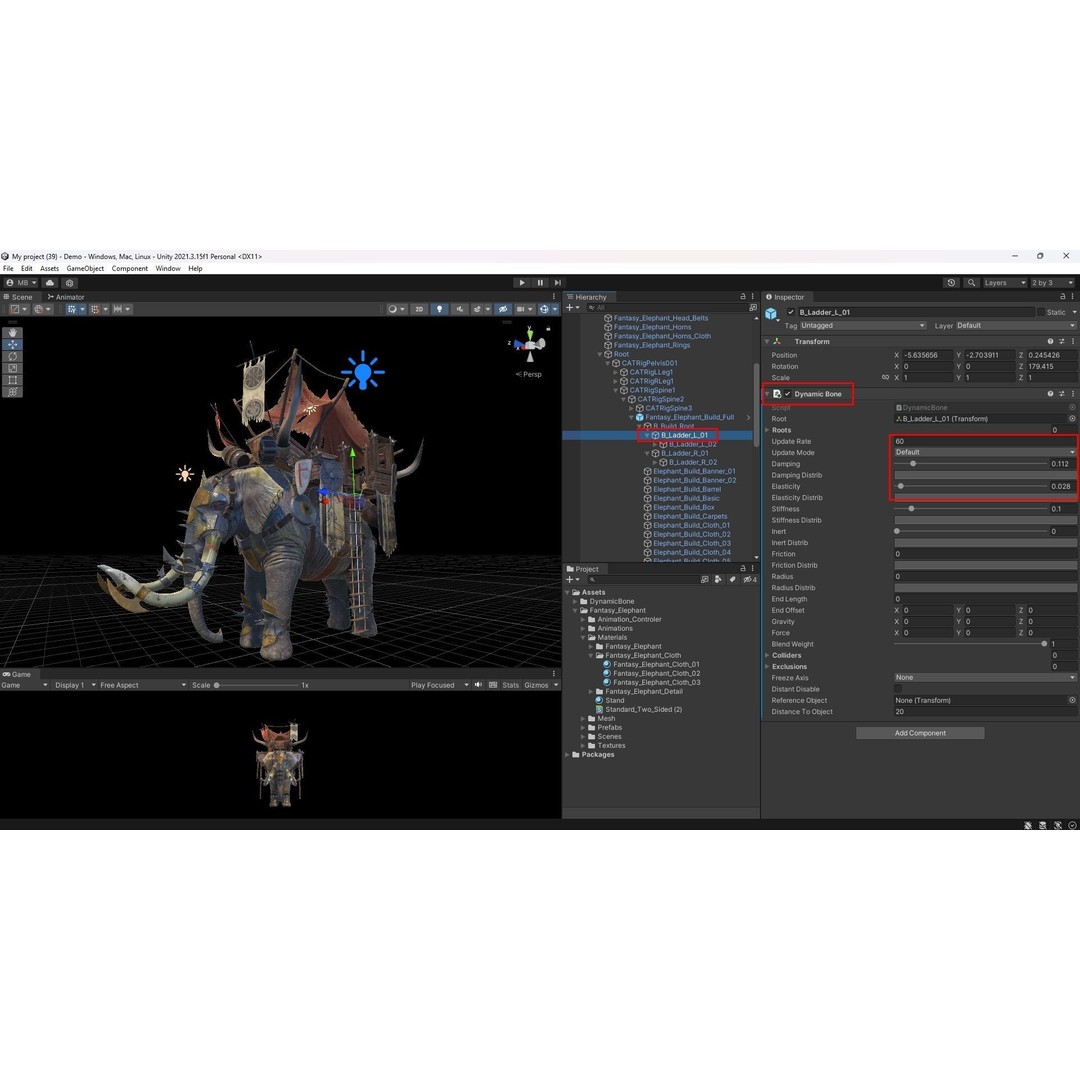Open the Play Focused dropdown
1080x1080 pixels.
(x=439, y=685)
